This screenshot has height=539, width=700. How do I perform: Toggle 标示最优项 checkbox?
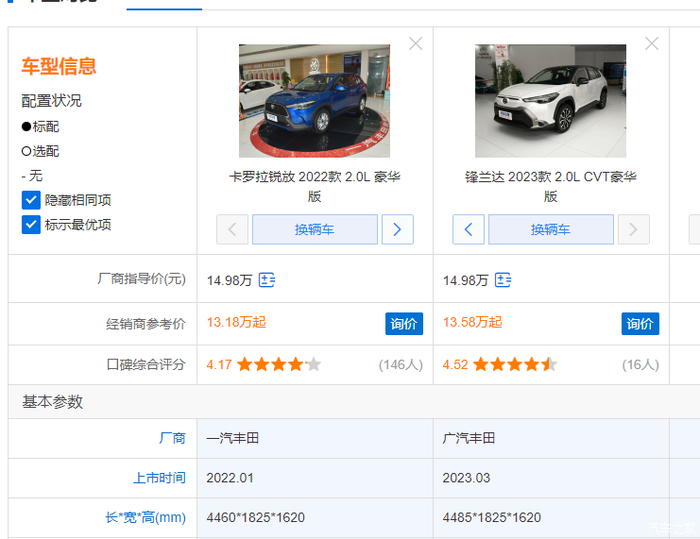31,224
